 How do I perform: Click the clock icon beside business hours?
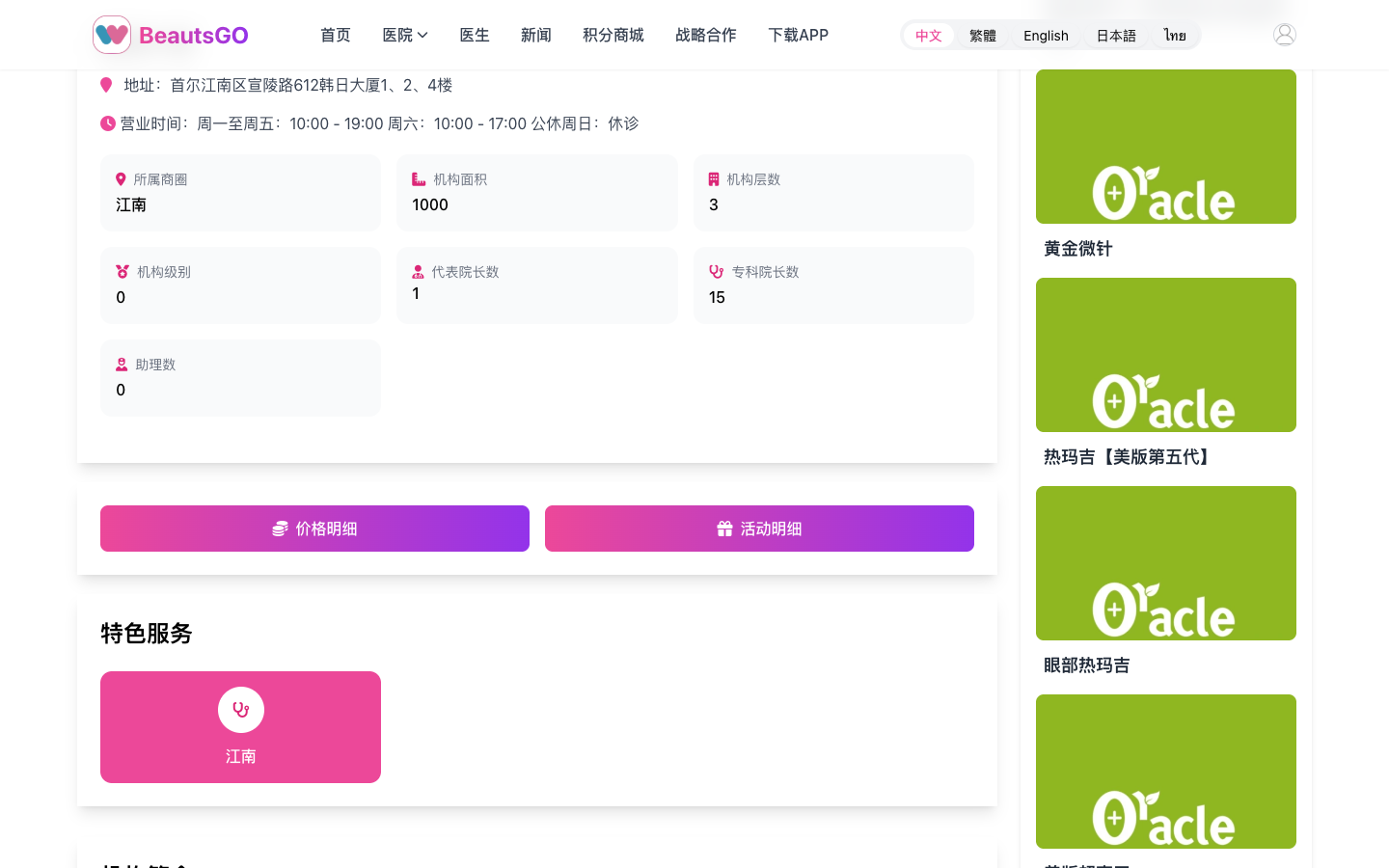[x=106, y=123]
